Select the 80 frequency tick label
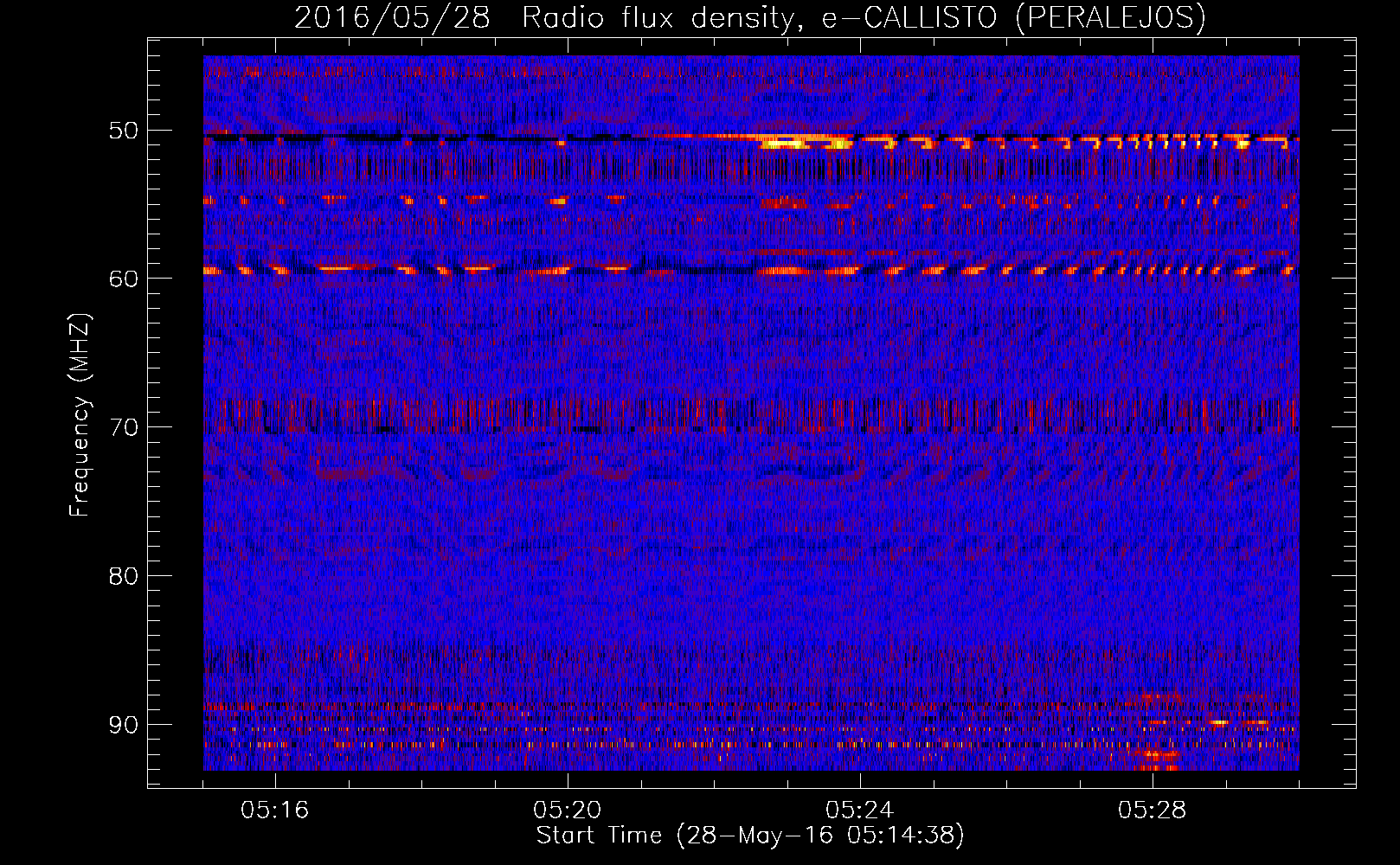The width and height of the screenshot is (1400, 865). coord(124,576)
